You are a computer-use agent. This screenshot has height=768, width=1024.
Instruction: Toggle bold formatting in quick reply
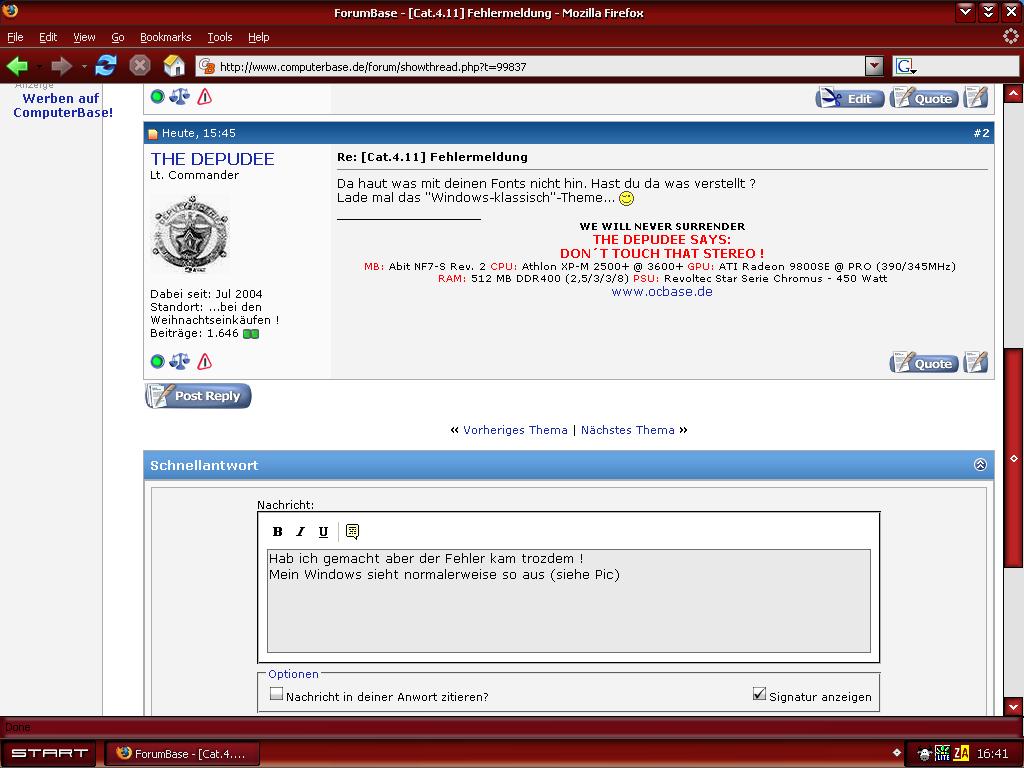278,532
